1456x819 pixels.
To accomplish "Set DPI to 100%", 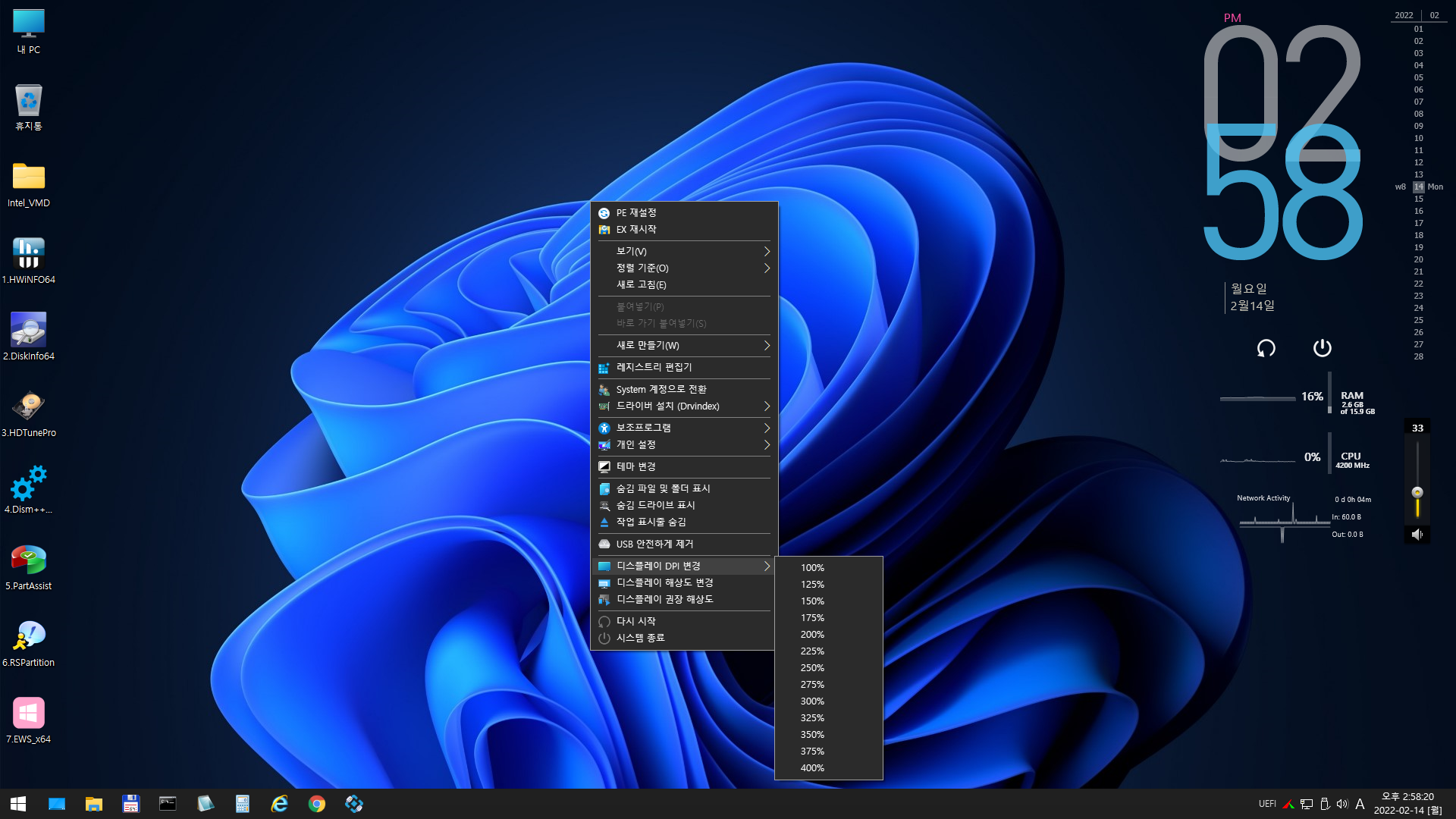I will [x=828, y=567].
